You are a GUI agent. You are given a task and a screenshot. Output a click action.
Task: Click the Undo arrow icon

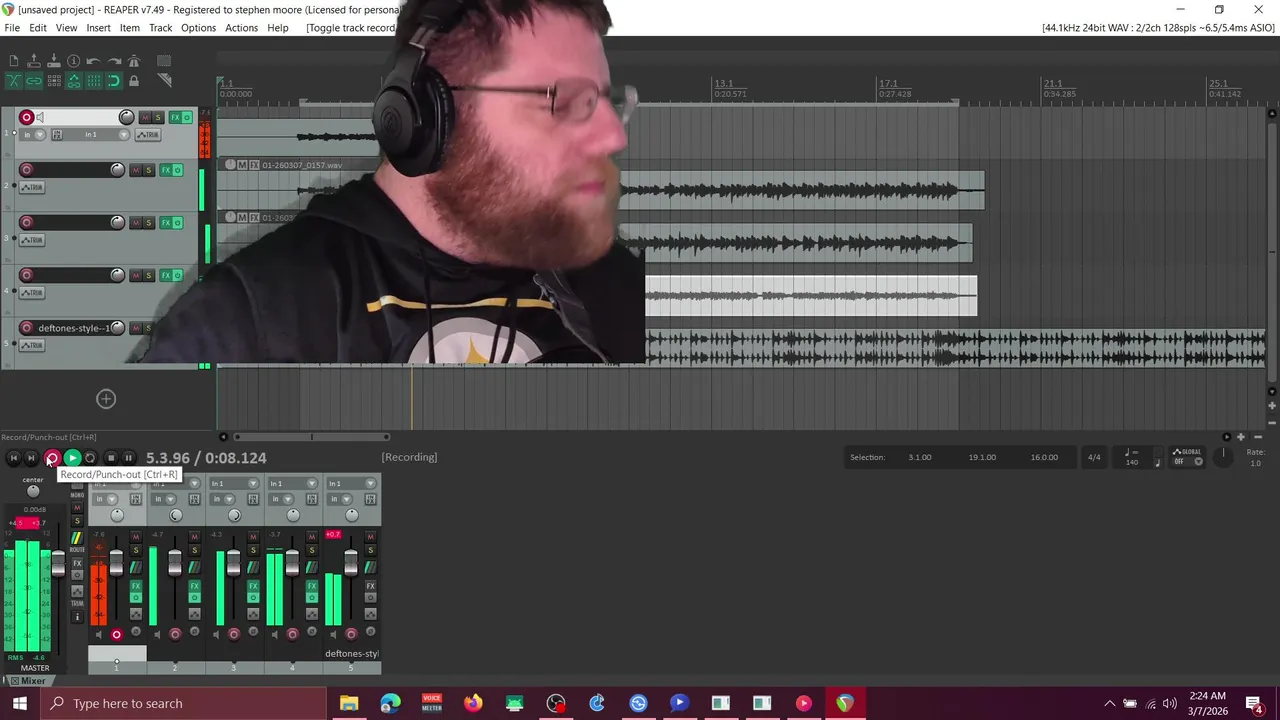pyautogui.click(x=93, y=61)
